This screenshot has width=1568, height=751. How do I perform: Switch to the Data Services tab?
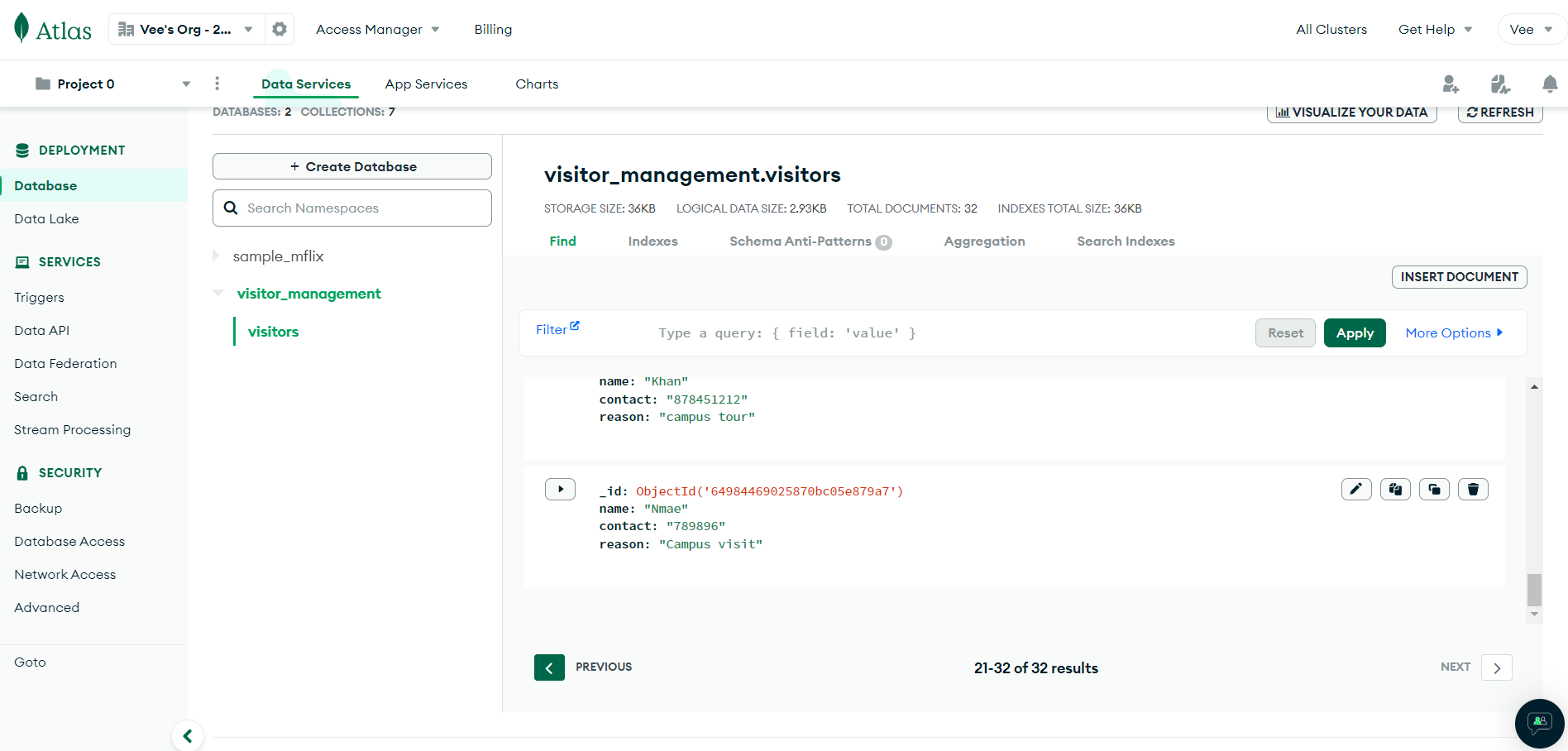pos(306,84)
